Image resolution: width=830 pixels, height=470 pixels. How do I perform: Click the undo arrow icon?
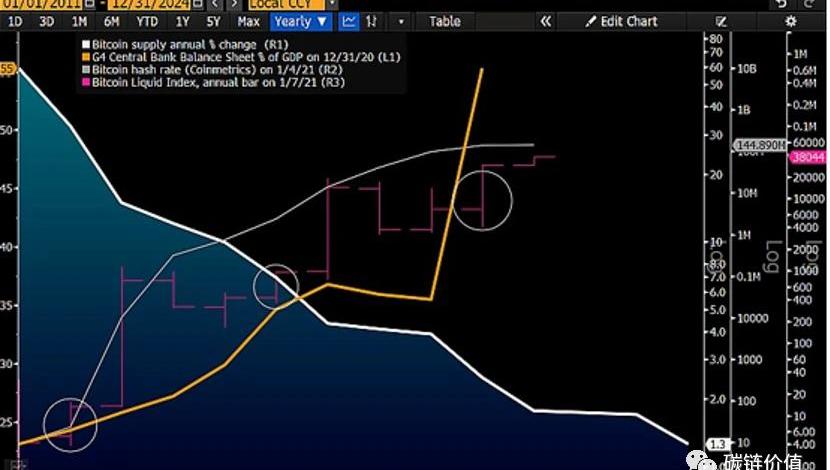781,4
